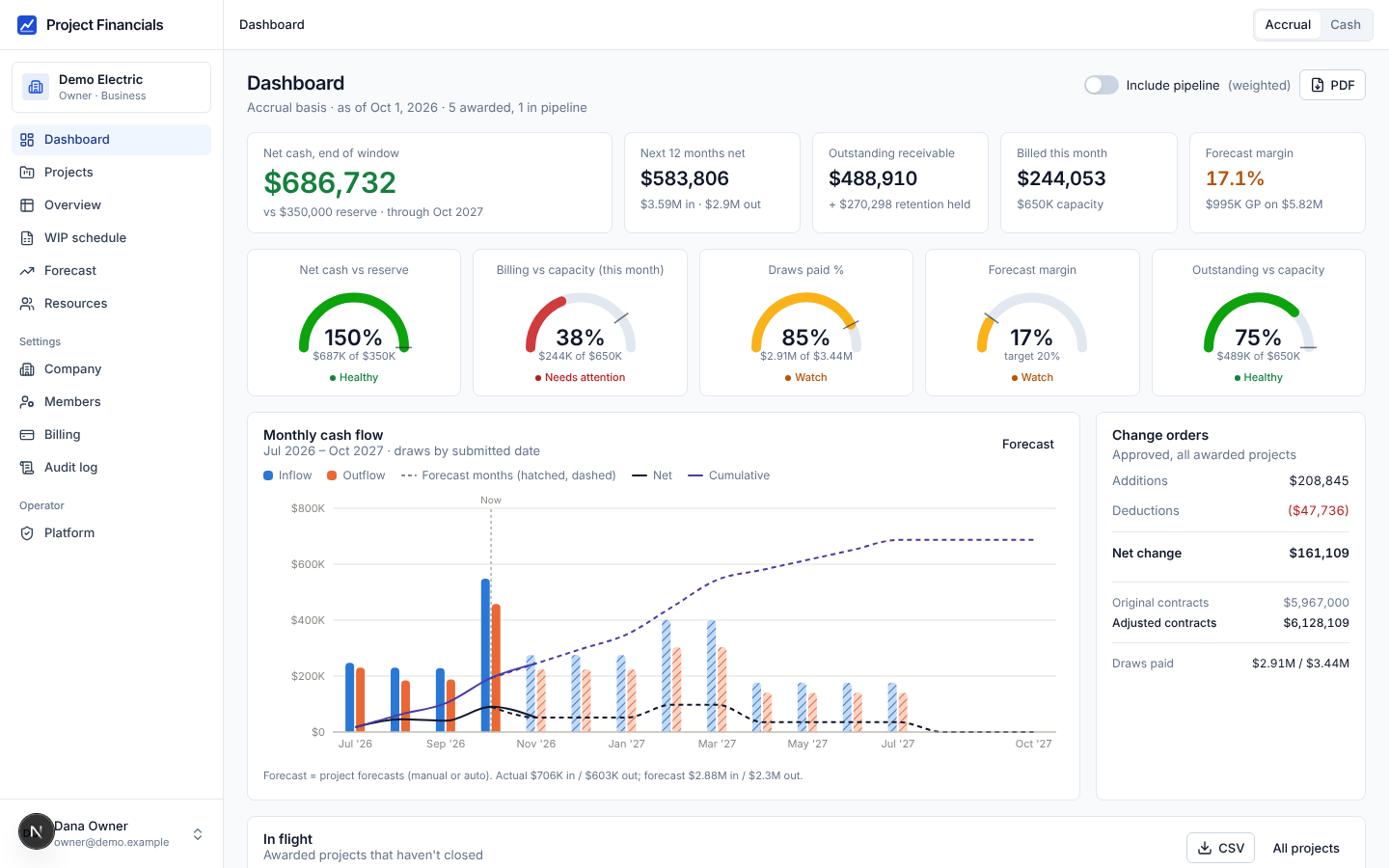
Task: Click the WIP schedule document icon
Action: pos(27,238)
